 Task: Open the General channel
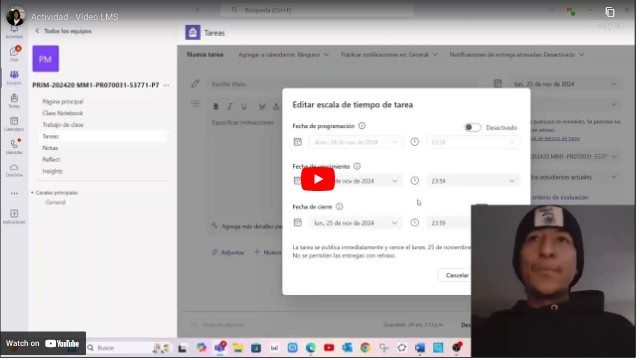[x=56, y=202]
